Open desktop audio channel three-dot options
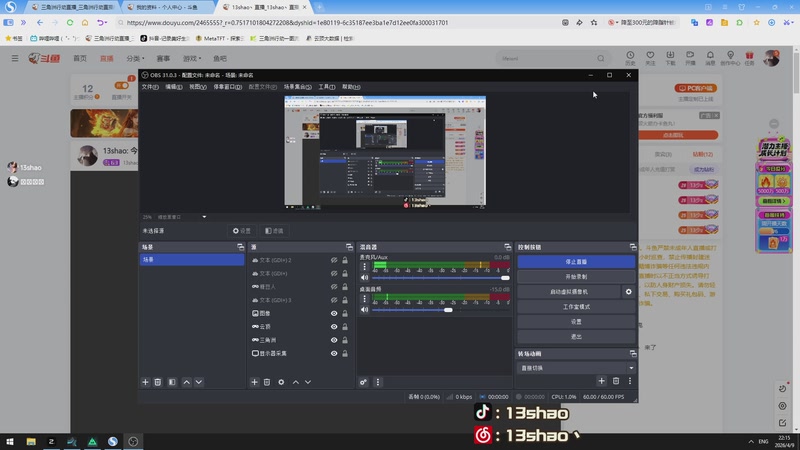 pos(364,299)
